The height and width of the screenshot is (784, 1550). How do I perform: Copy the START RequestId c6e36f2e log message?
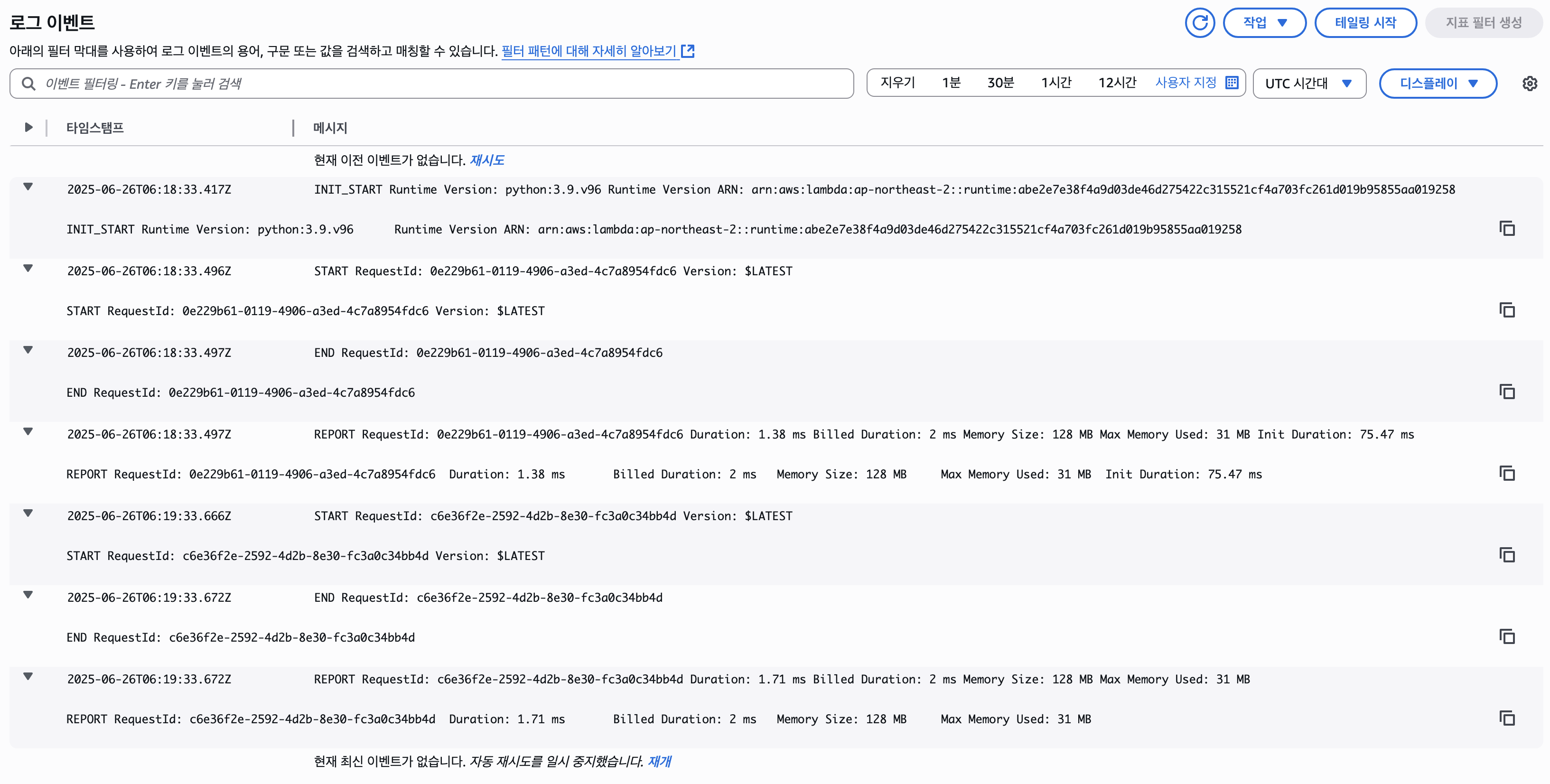tap(1507, 555)
